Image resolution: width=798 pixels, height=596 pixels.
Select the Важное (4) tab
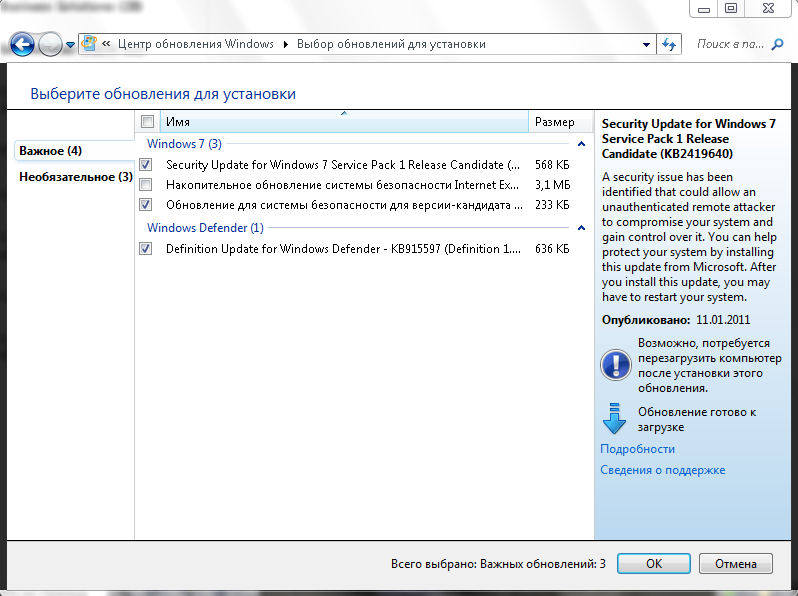pyautogui.click(x=74, y=151)
